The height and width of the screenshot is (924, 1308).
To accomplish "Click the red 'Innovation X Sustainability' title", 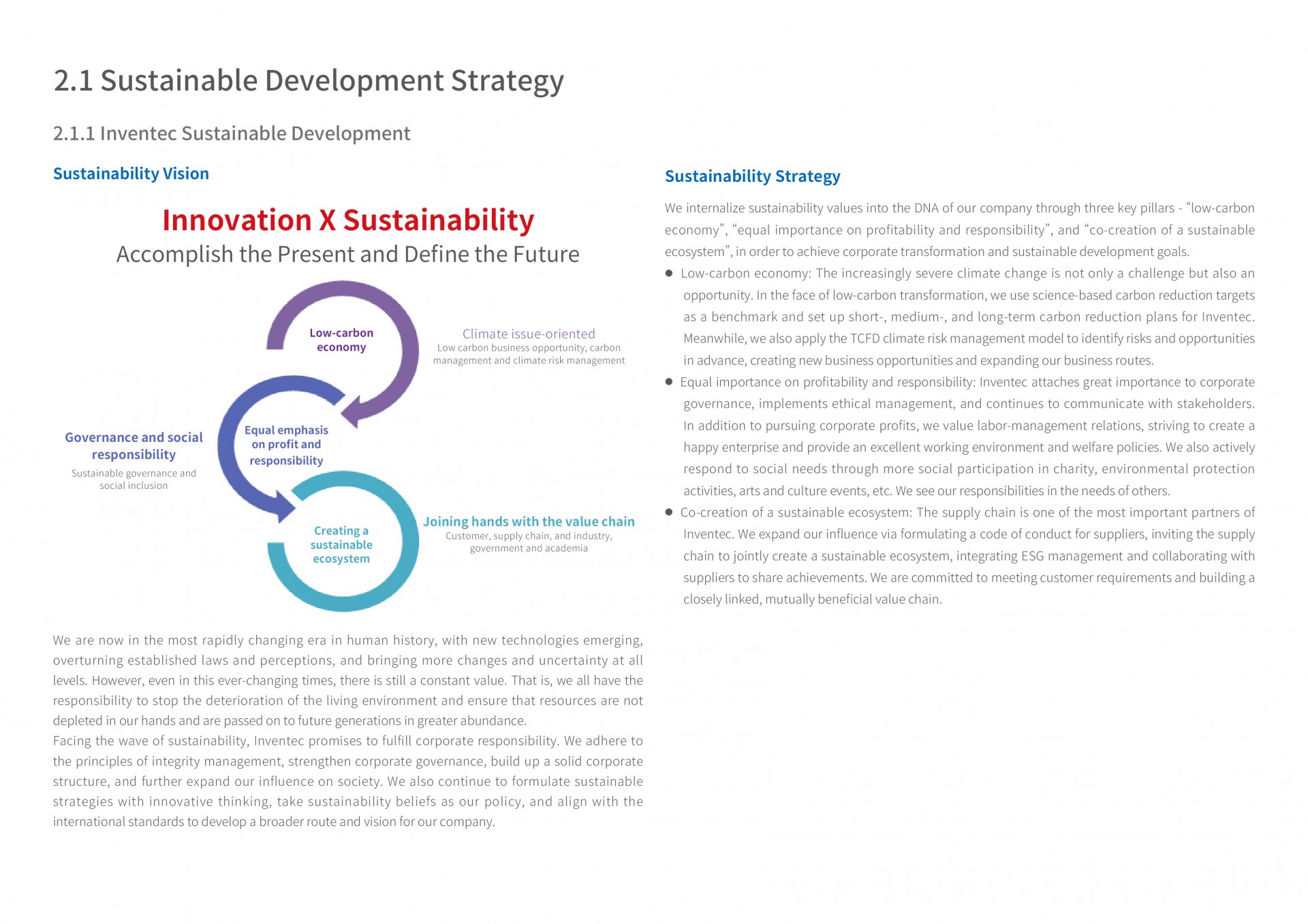I will [348, 220].
